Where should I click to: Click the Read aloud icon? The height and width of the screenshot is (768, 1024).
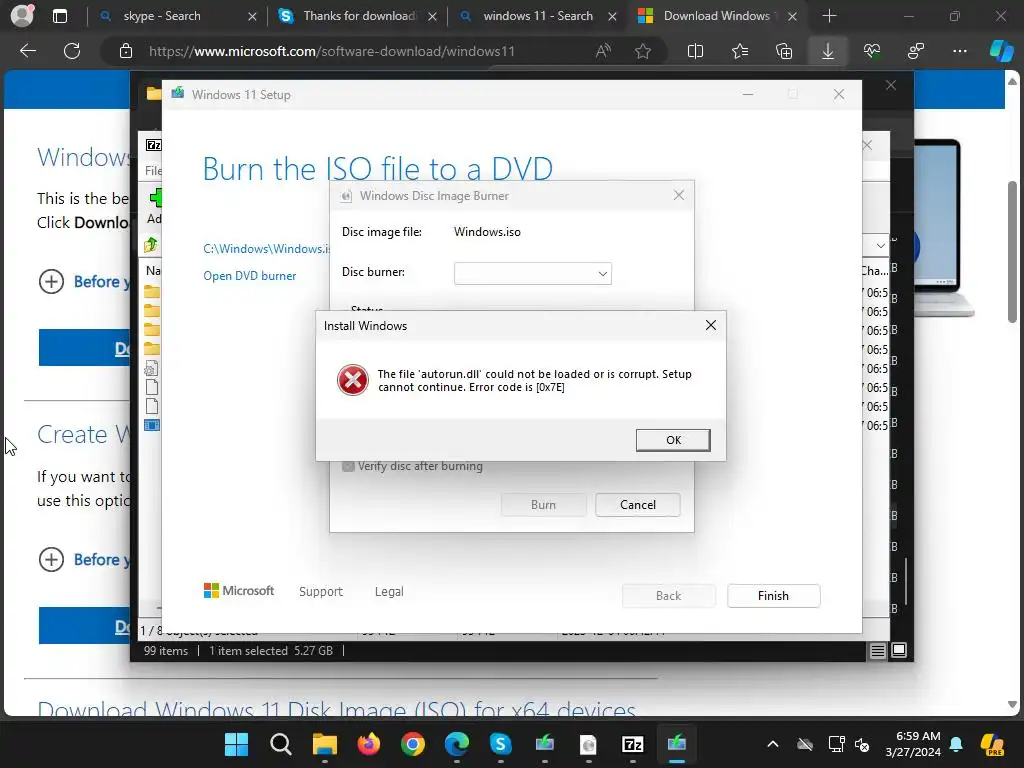click(603, 51)
